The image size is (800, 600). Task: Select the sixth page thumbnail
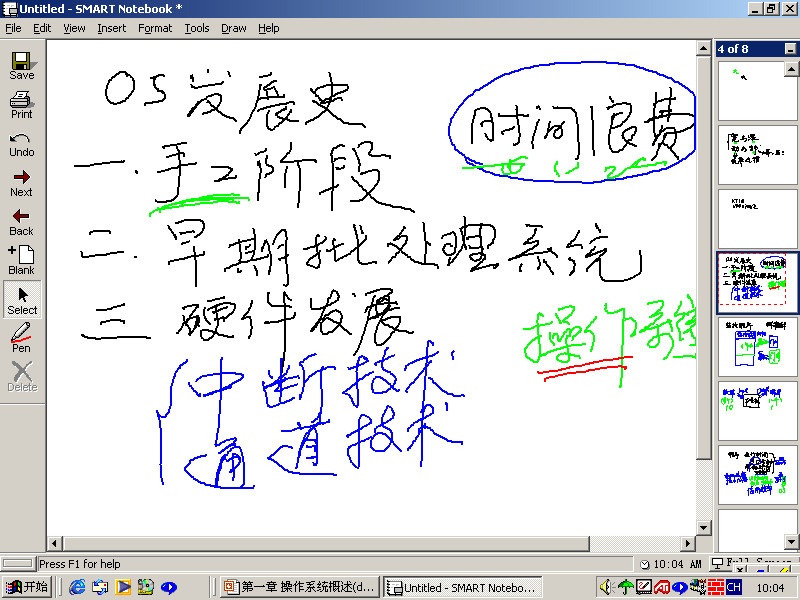pos(758,411)
